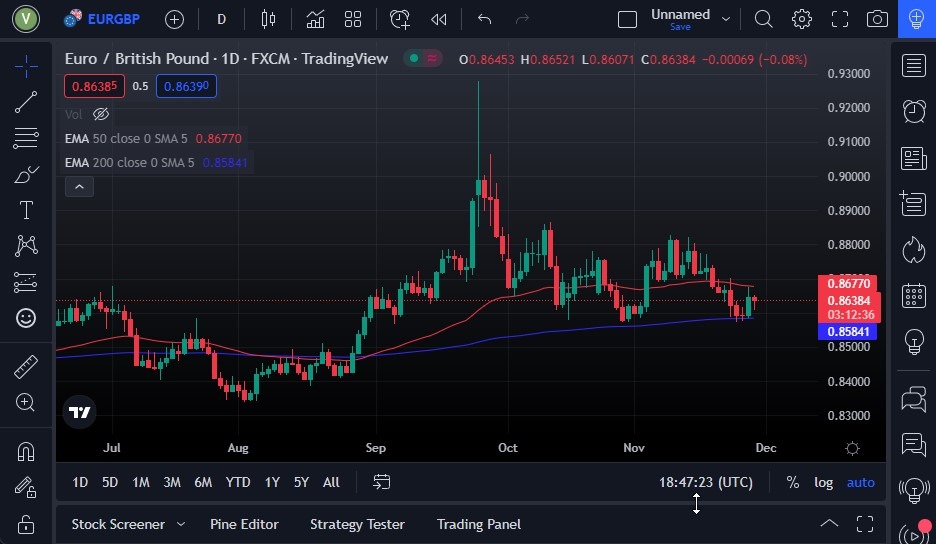
Task: Open the alerts clock panel
Action: point(914,111)
